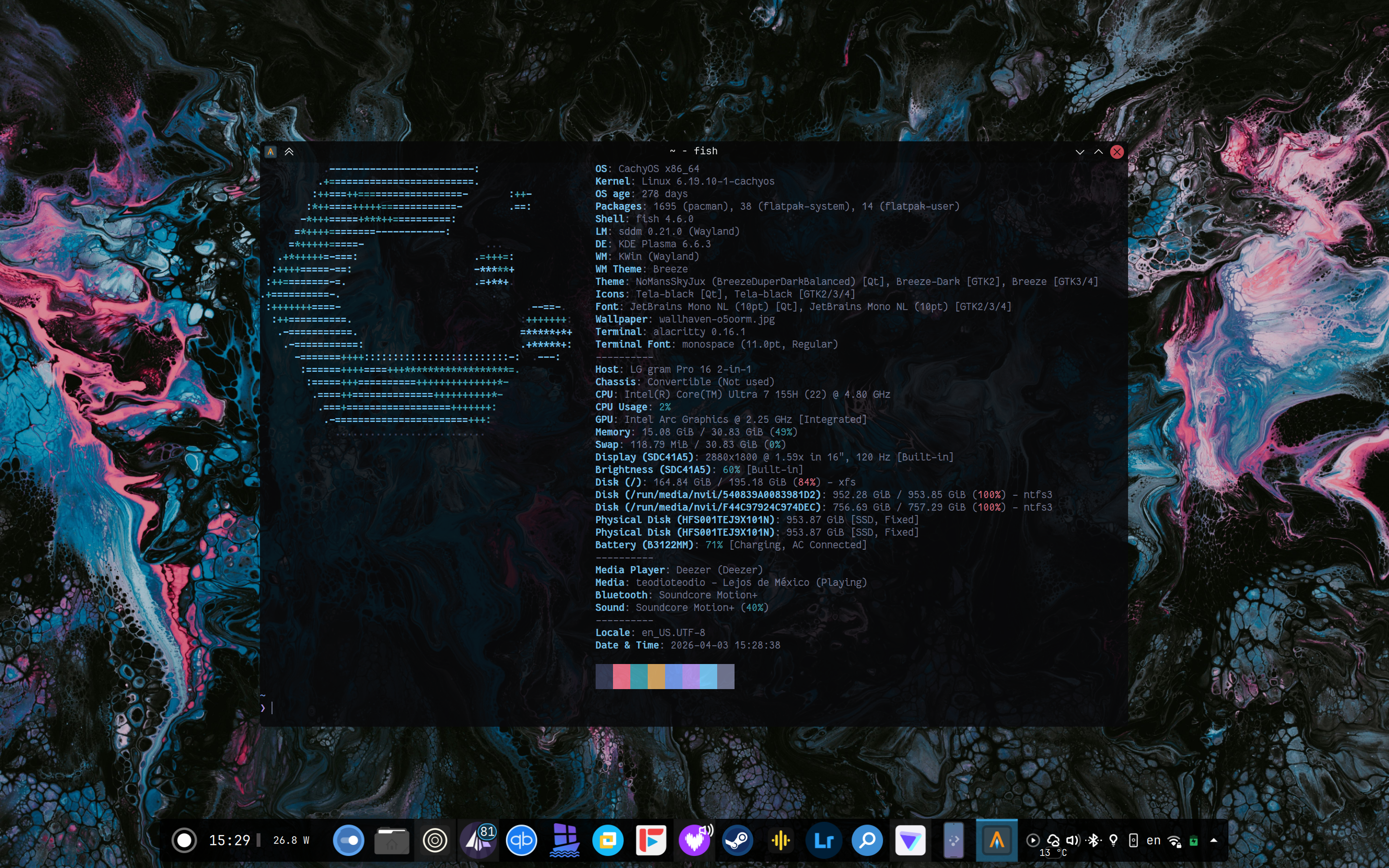
Task: Open the home folder file manager
Action: pyautogui.click(x=392, y=841)
